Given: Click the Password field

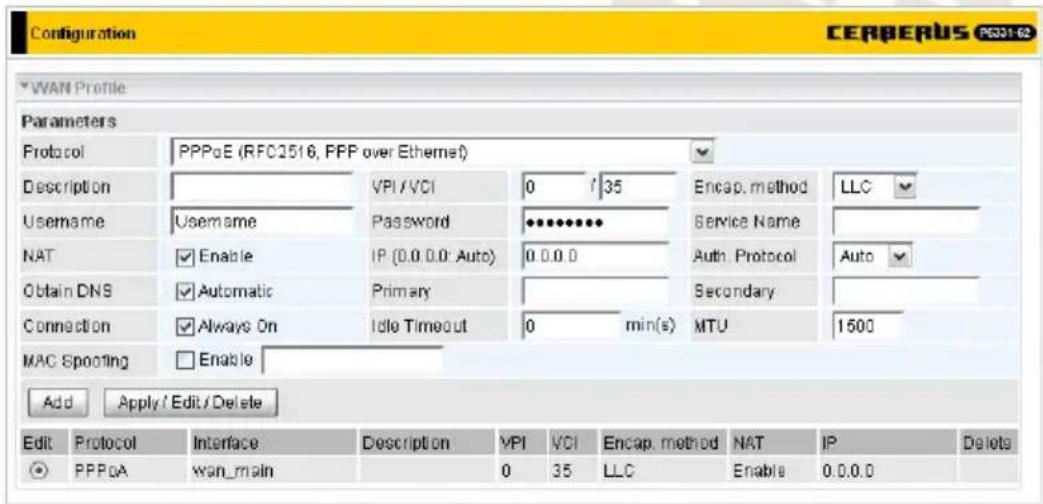Looking at the screenshot, I should (x=595, y=222).
